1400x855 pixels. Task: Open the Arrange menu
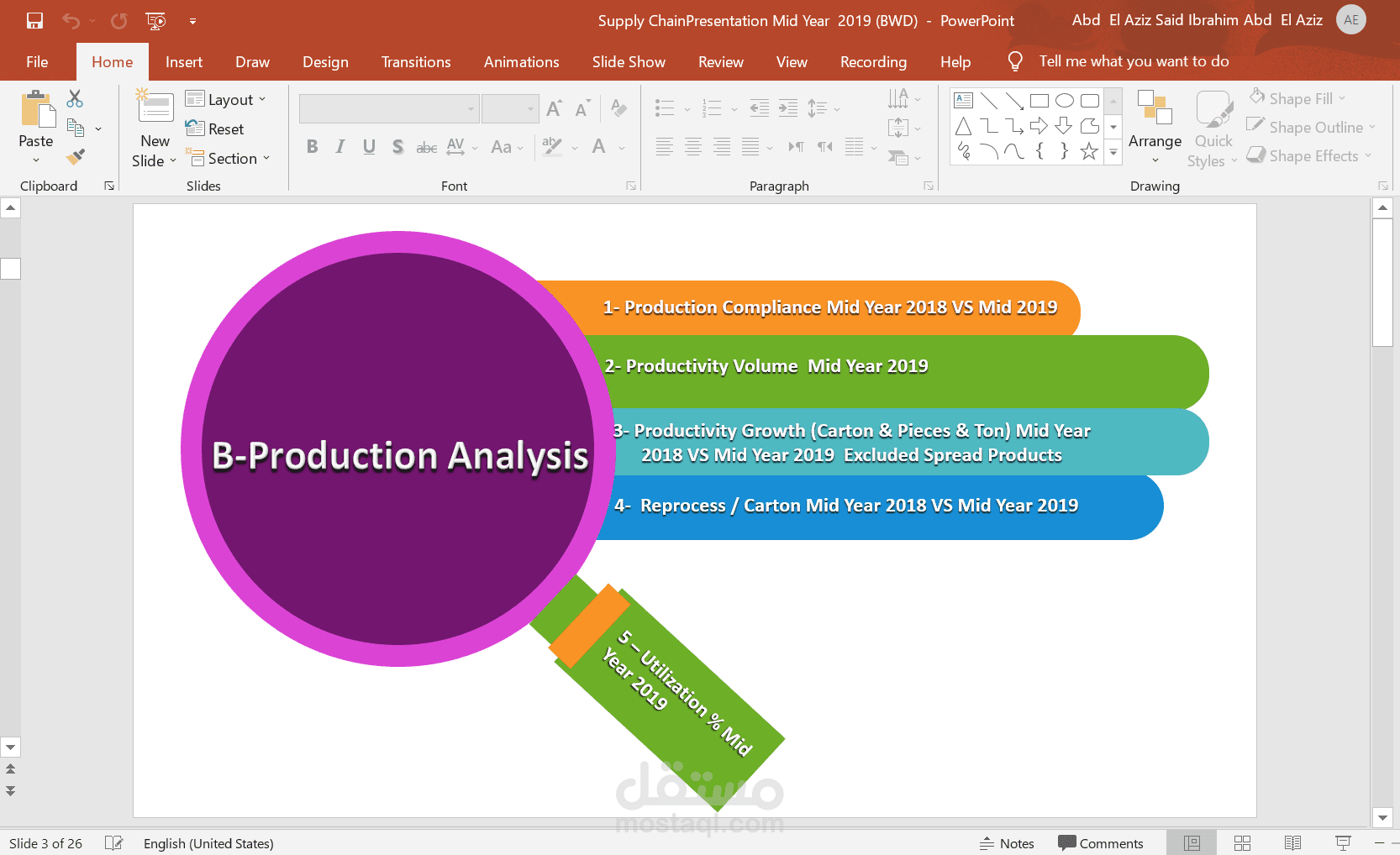tap(1155, 129)
